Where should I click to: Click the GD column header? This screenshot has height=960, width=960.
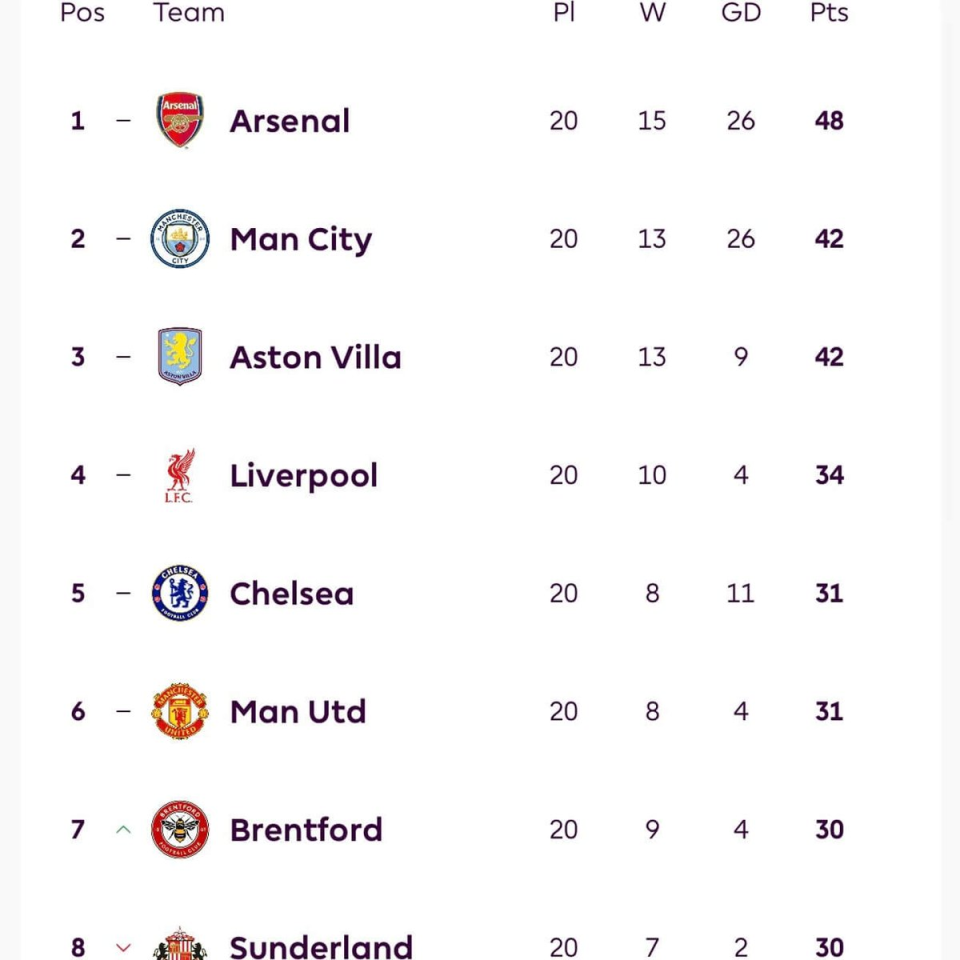741,13
